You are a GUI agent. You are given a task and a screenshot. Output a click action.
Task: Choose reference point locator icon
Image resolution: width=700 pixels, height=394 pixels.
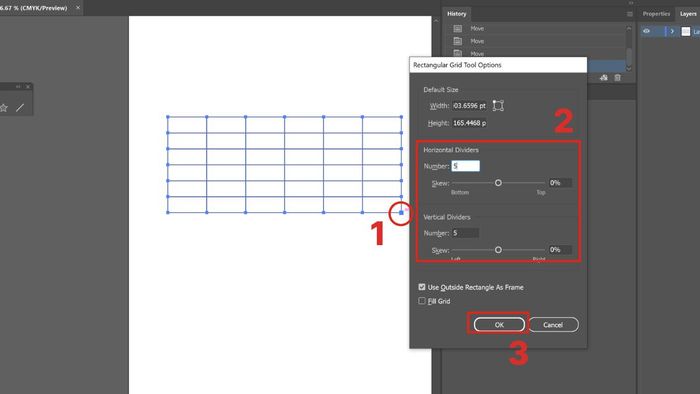pos(498,106)
